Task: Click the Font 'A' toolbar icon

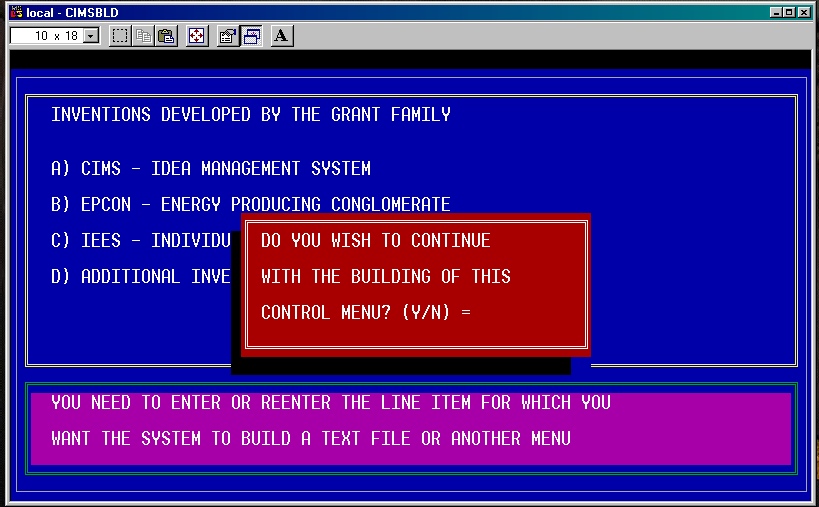Action: (282, 36)
